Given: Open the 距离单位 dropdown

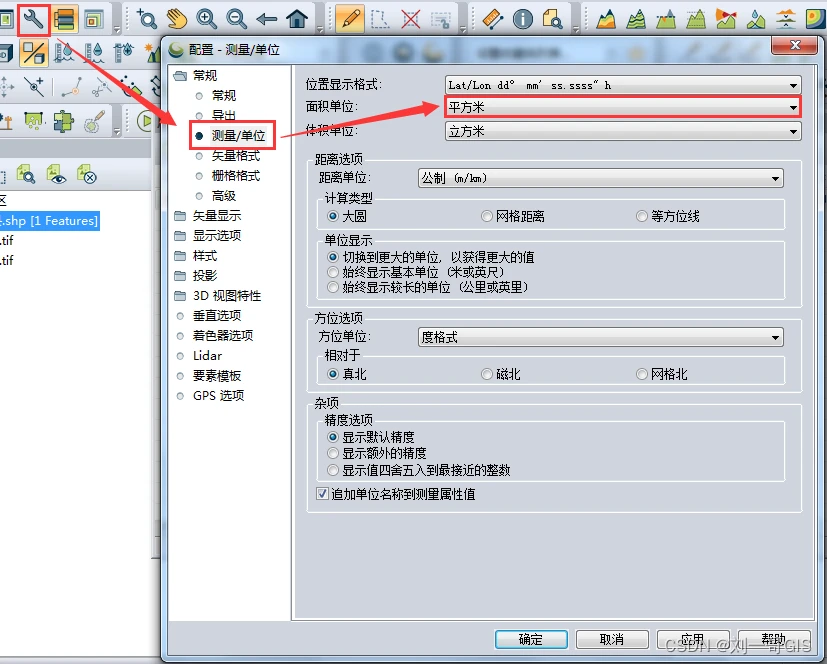Looking at the screenshot, I should coord(601,178).
